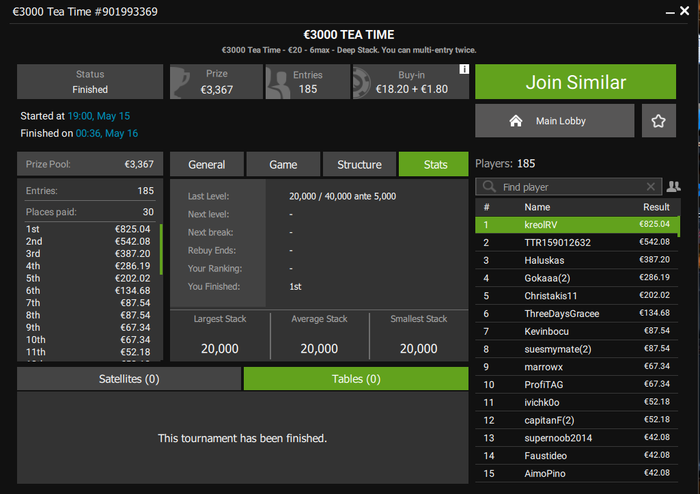
Task: Sort players by Result column header
Action: 656,207
